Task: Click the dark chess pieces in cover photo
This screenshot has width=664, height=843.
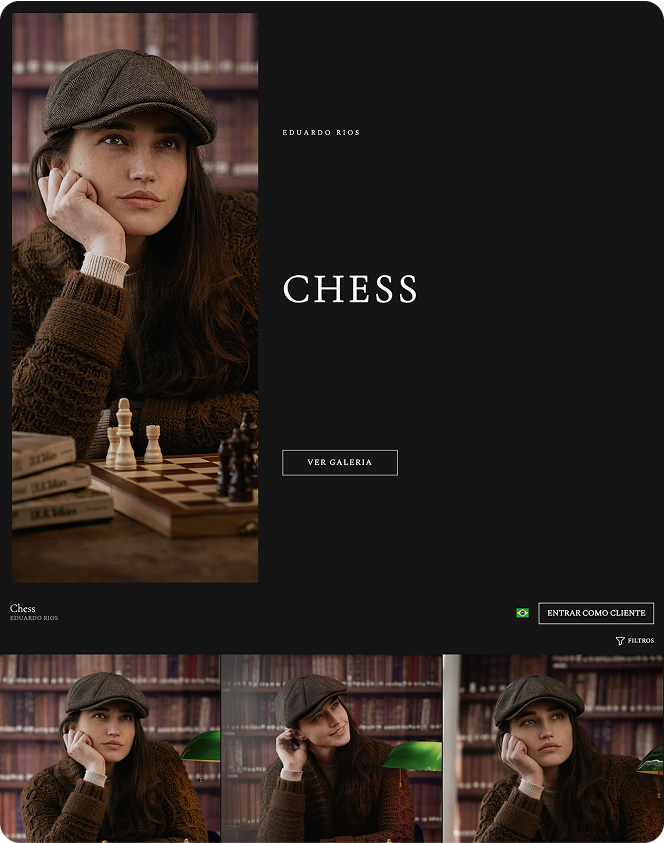Action: click(x=238, y=457)
